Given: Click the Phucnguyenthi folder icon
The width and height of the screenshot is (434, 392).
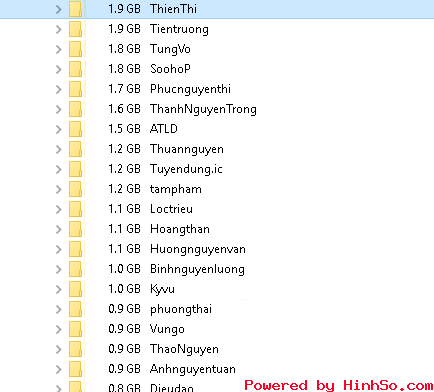Looking at the screenshot, I should (x=76, y=89).
